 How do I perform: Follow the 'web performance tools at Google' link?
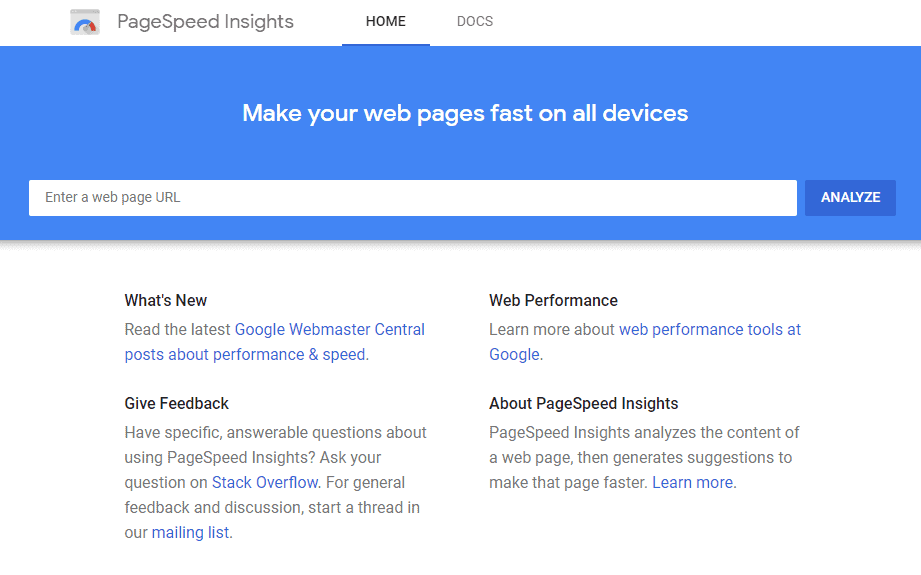645,342
